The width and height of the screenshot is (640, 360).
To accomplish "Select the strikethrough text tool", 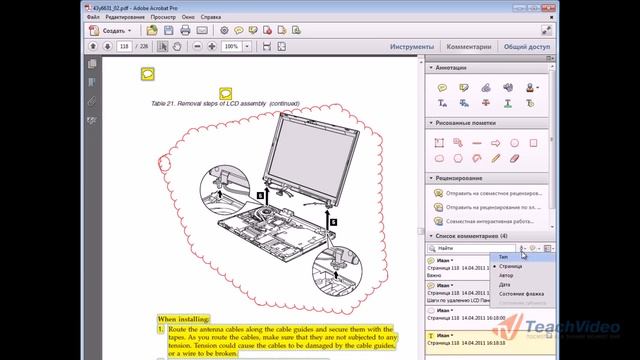I will [x=486, y=103].
